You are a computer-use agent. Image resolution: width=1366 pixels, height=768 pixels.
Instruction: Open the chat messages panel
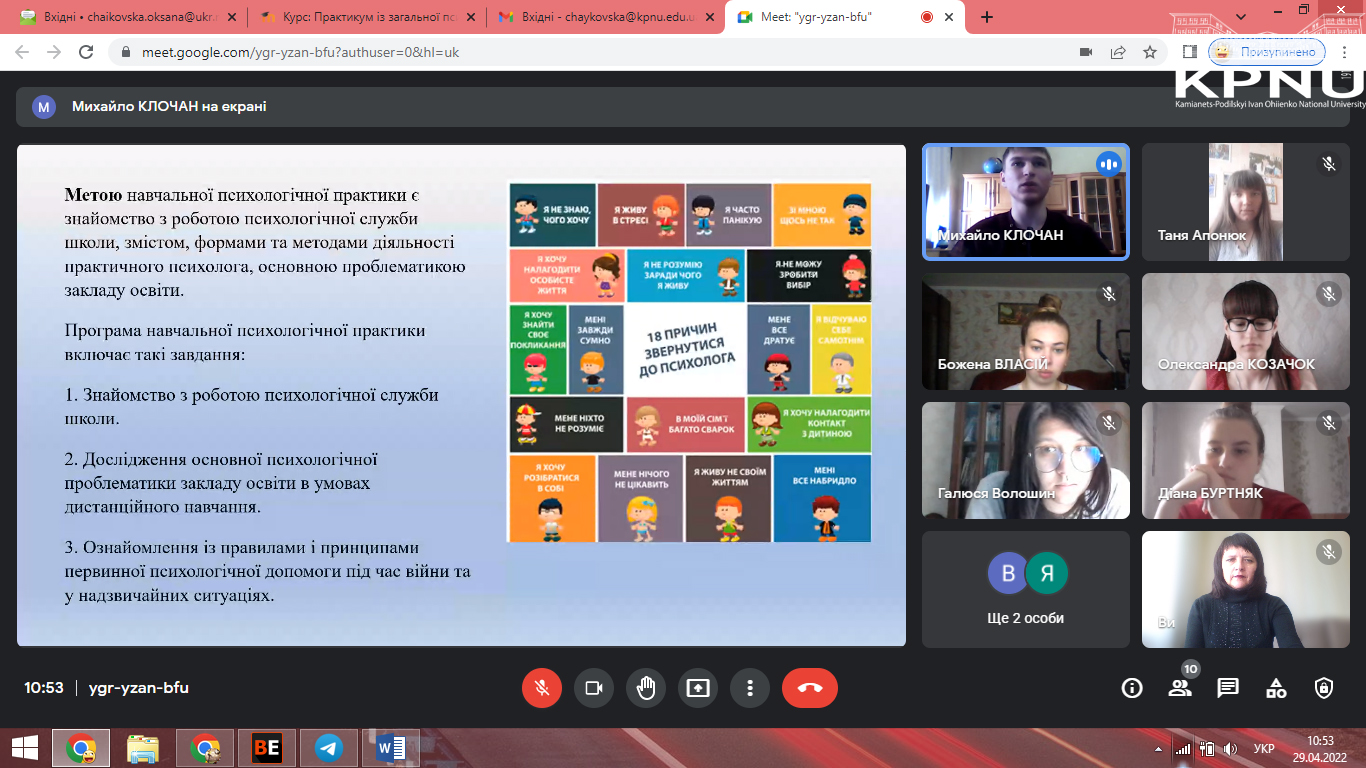click(x=1228, y=688)
